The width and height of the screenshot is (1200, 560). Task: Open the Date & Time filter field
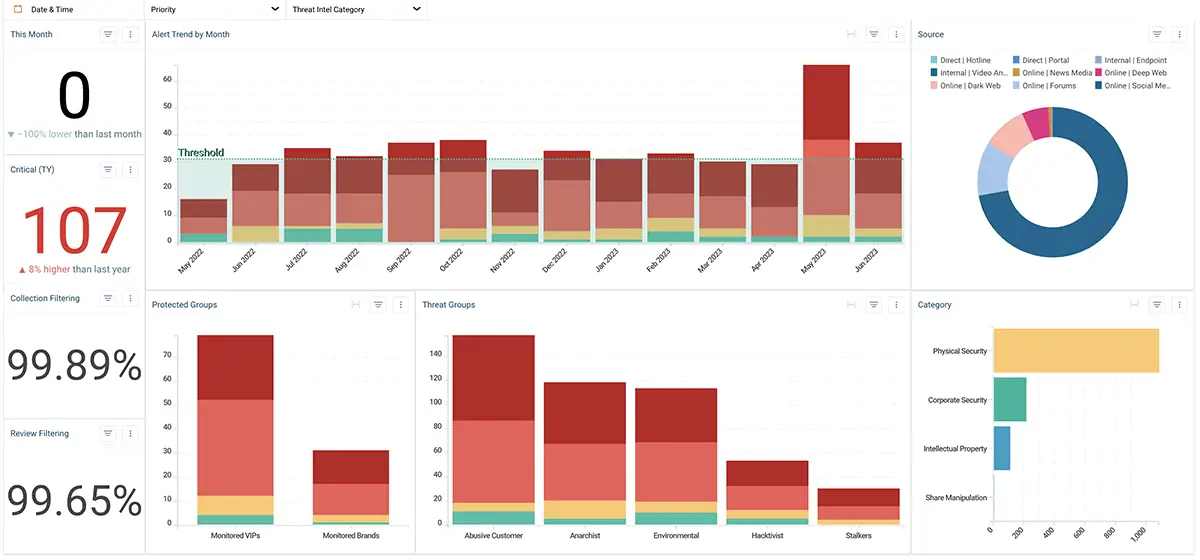73,9
